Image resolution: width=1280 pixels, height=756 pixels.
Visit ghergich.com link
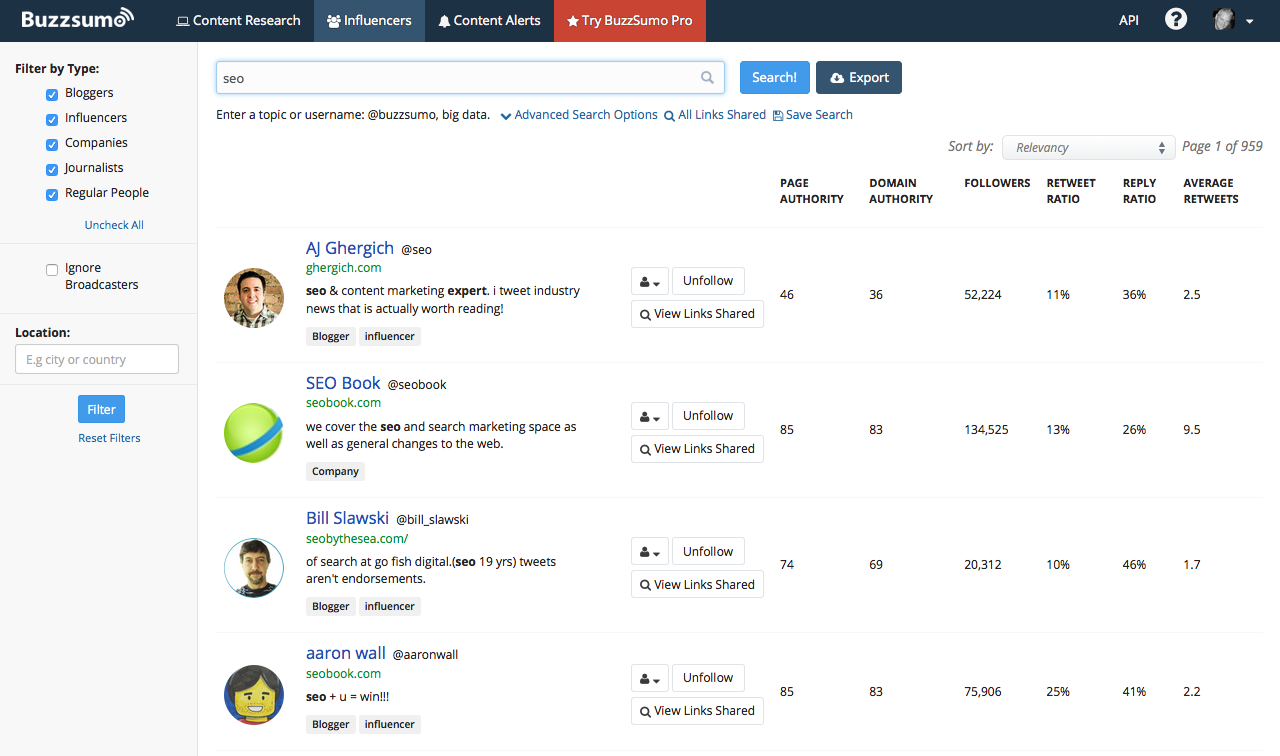click(x=343, y=268)
